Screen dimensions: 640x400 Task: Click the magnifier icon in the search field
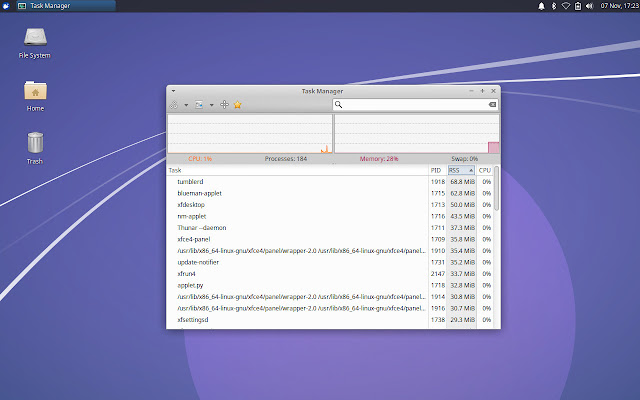(338, 105)
